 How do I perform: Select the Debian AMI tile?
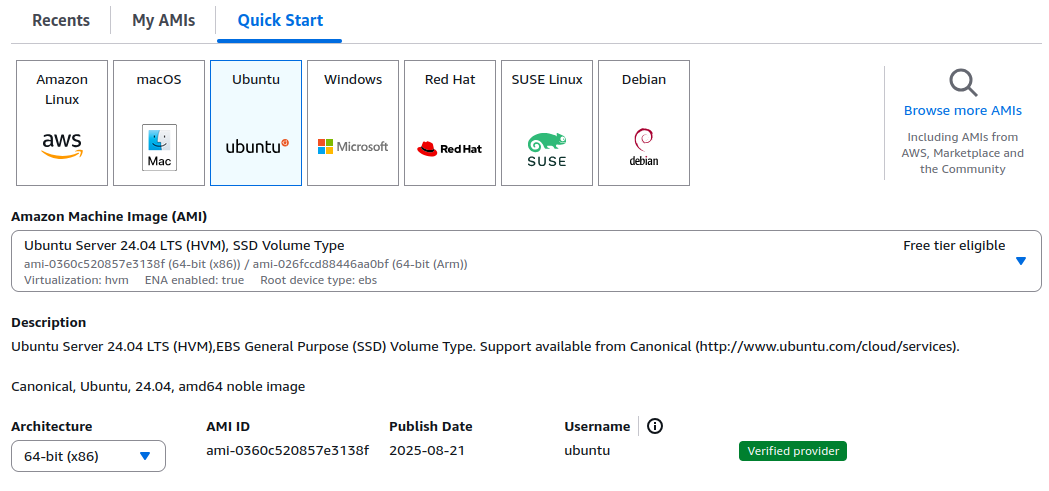coord(644,123)
